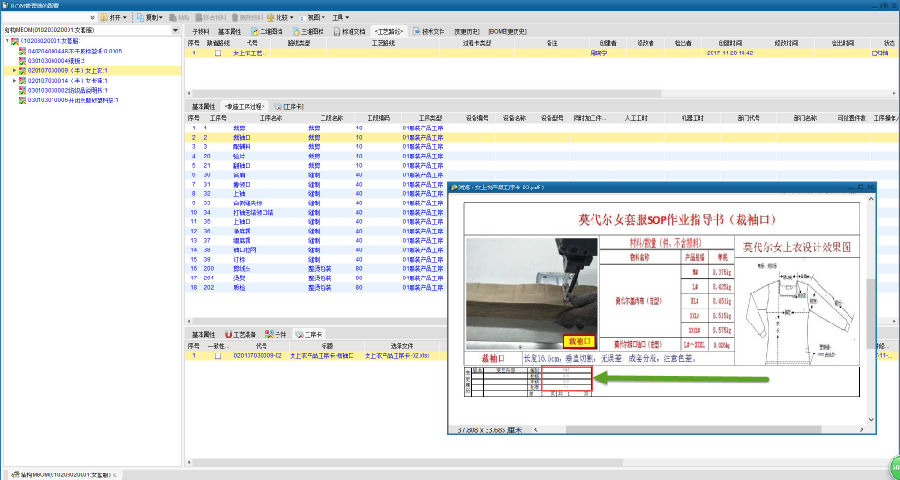The width and height of the screenshot is (900, 480).
Task: Toggle checkbox in 女上衣工艺 route row
Action: pos(218,53)
